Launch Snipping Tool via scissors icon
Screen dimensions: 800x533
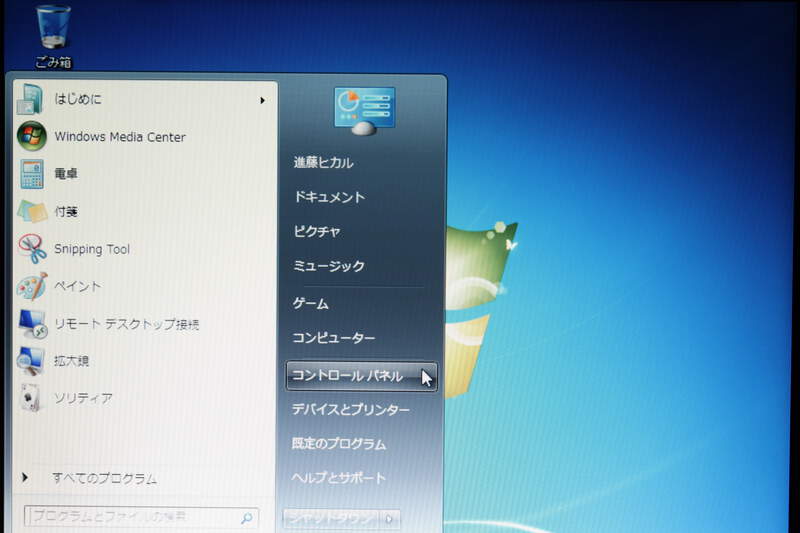(x=32, y=248)
